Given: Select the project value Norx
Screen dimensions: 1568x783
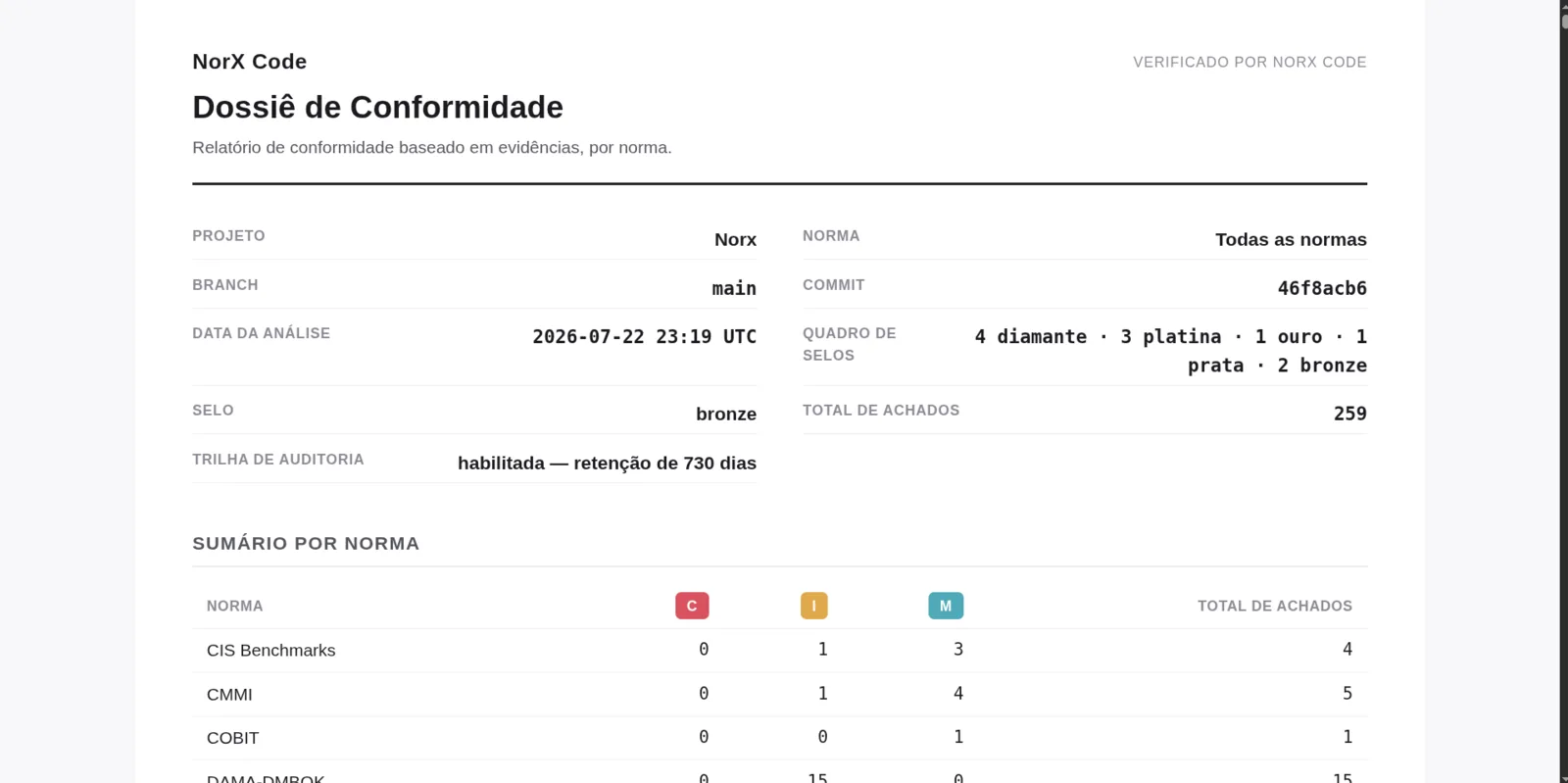Looking at the screenshot, I should click(735, 240).
